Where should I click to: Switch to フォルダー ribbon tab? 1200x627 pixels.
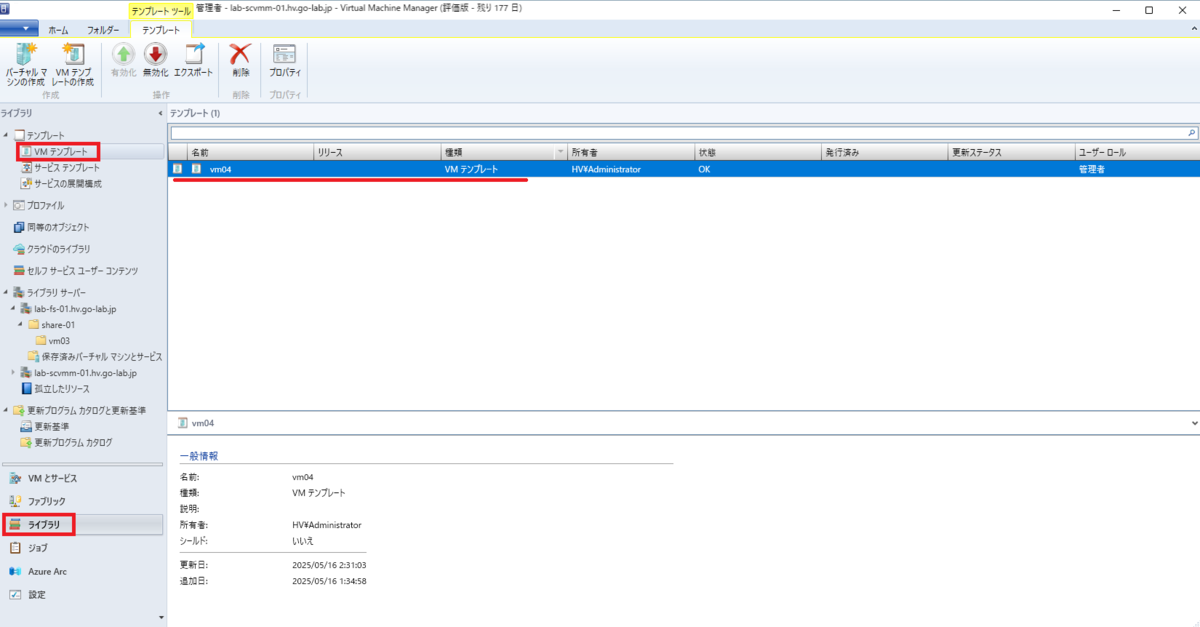tap(103, 30)
